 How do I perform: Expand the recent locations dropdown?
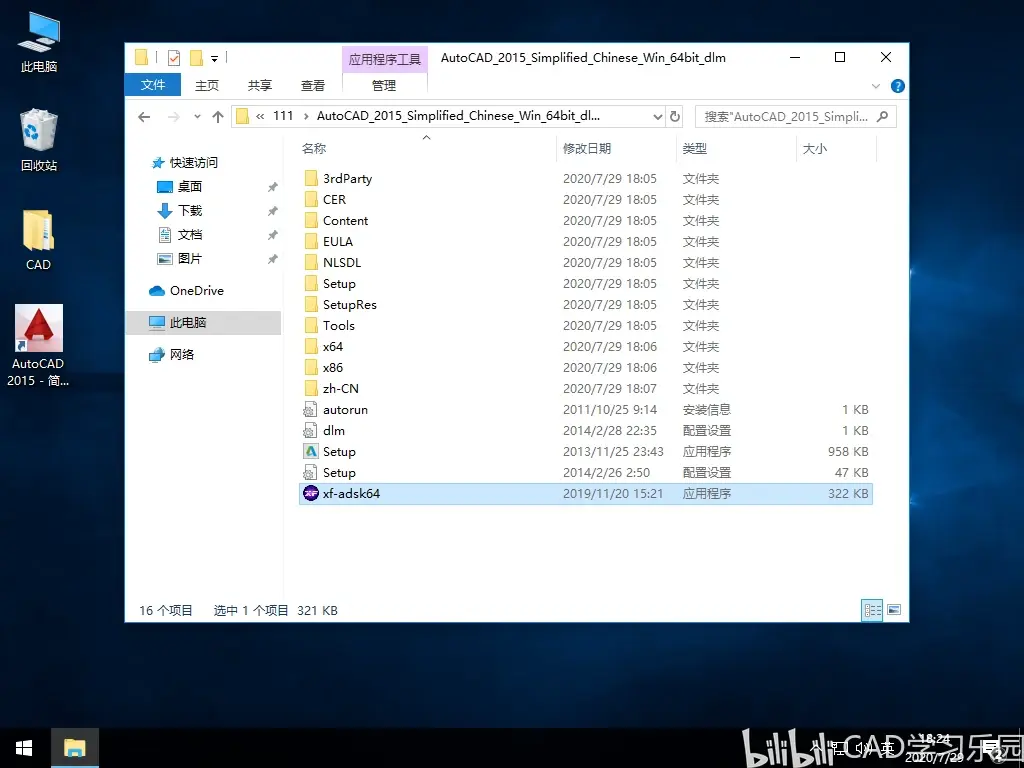pos(197,117)
